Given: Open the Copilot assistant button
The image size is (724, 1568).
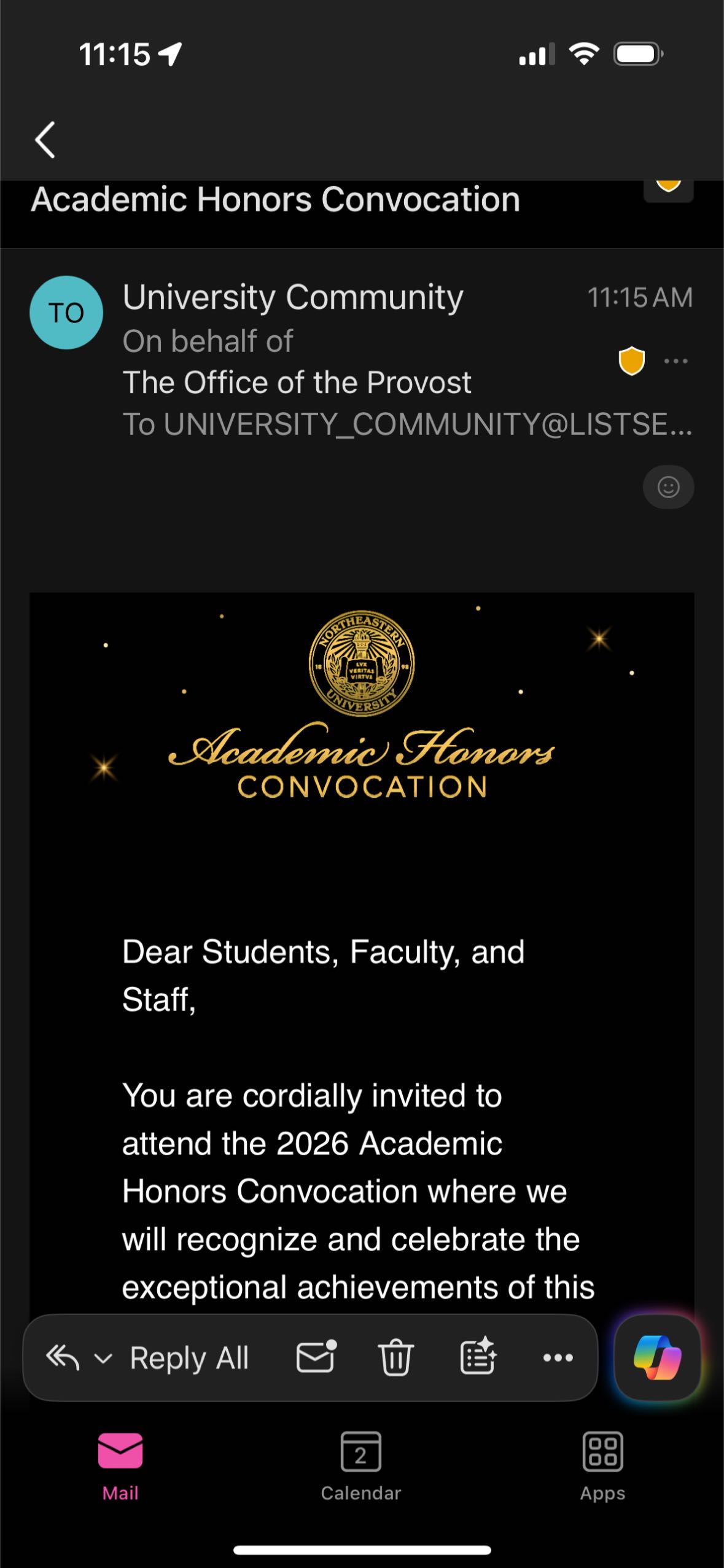Looking at the screenshot, I should (657, 1357).
